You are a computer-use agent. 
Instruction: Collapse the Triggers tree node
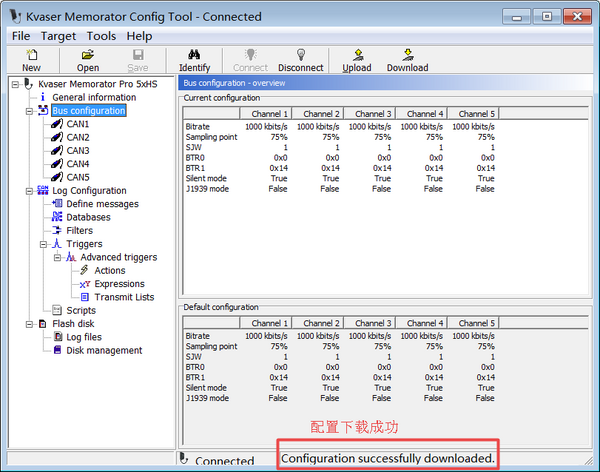(x=43, y=244)
